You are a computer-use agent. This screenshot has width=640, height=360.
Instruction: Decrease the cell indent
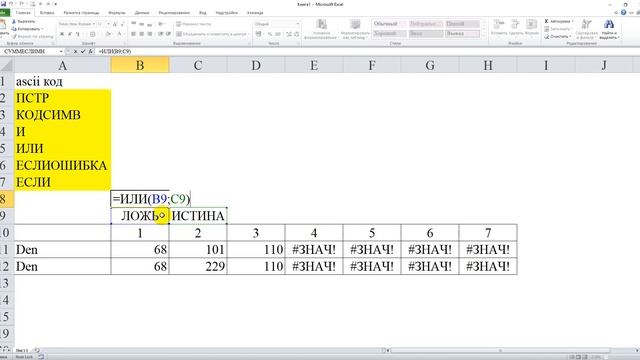(x=160, y=34)
